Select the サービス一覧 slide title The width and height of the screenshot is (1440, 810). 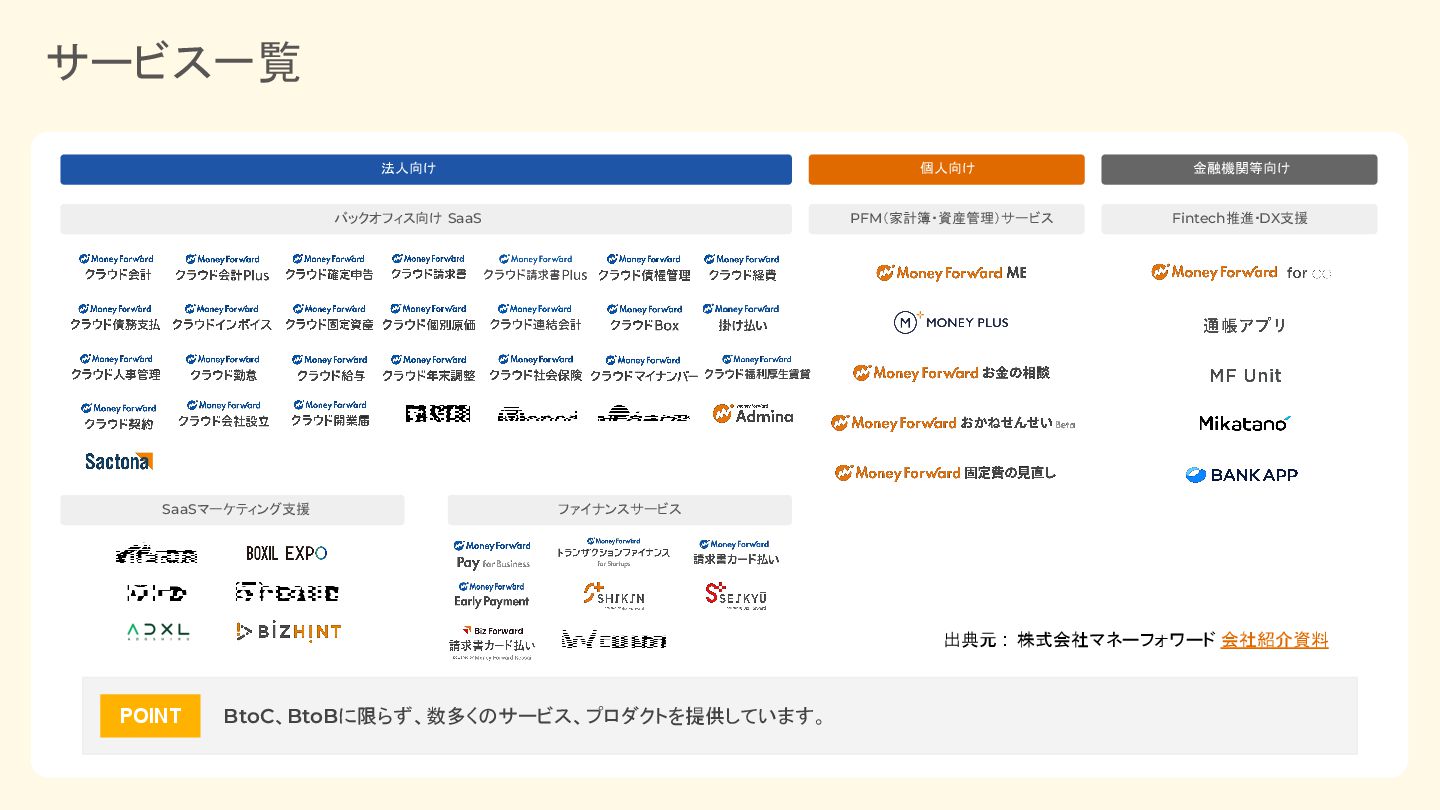[173, 63]
